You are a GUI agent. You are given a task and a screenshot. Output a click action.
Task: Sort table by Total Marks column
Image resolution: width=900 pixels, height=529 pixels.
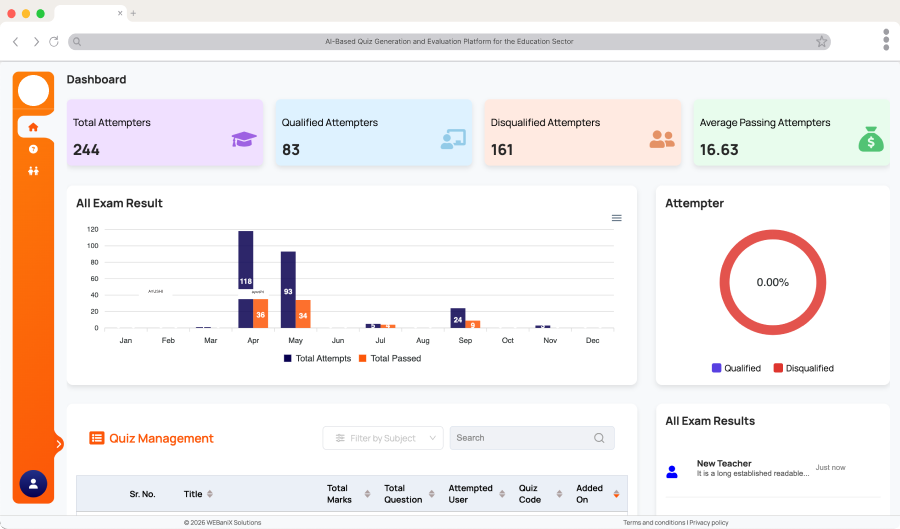pos(367,494)
